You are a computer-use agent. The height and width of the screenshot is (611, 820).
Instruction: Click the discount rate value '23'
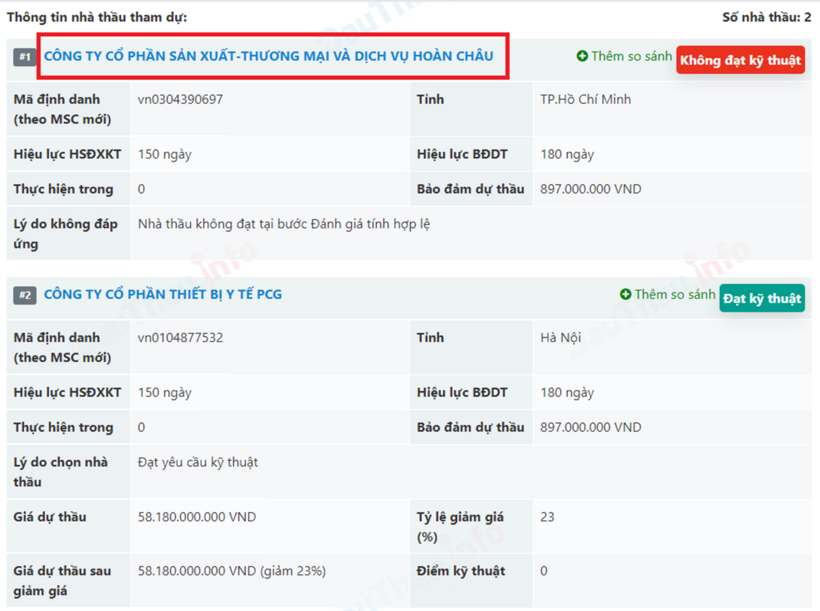(x=548, y=517)
